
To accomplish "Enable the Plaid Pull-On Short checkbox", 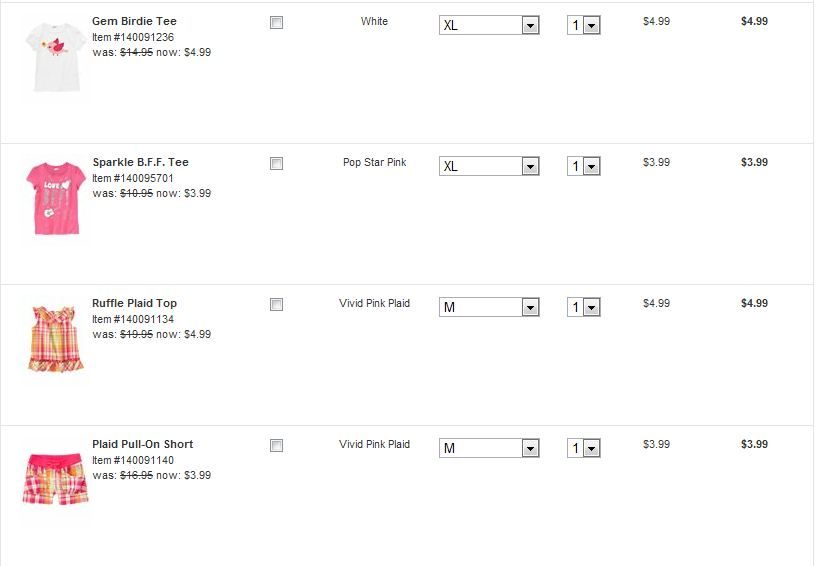I will (x=277, y=445).
